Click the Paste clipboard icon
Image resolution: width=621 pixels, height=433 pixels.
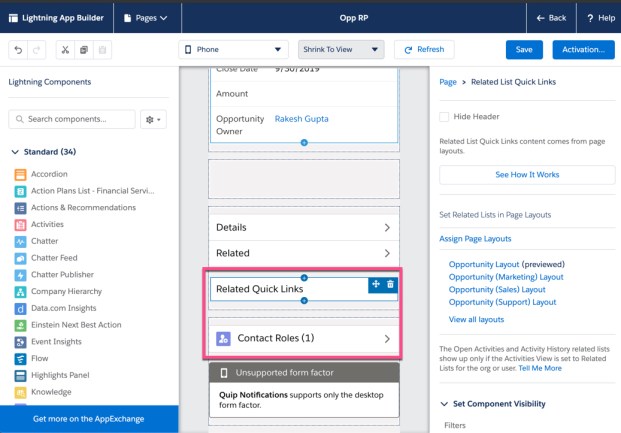pyautogui.click(x=102, y=50)
